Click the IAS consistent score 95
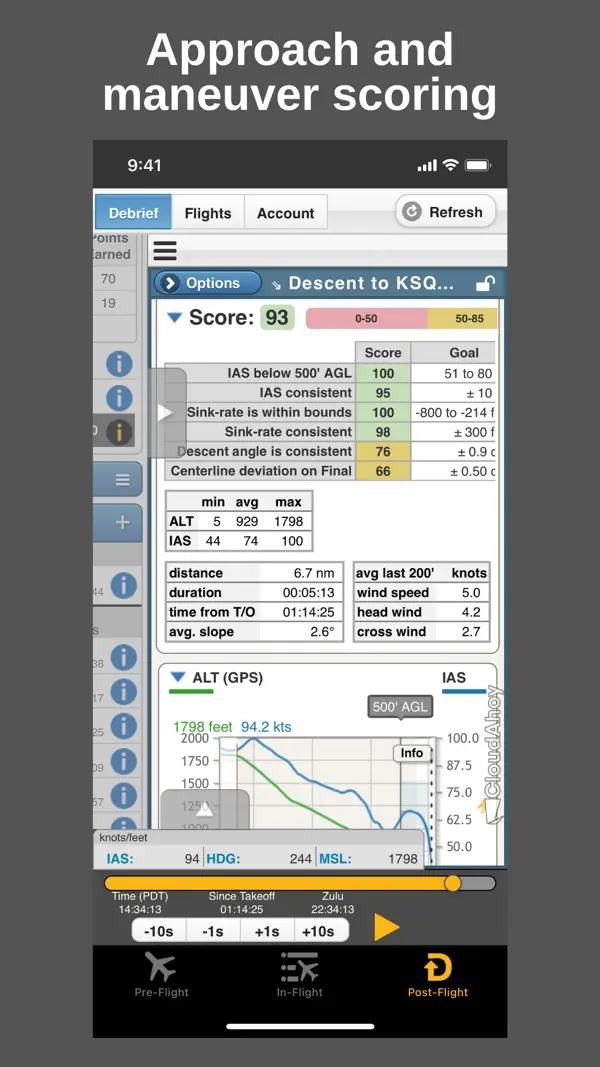 click(x=383, y=393)
